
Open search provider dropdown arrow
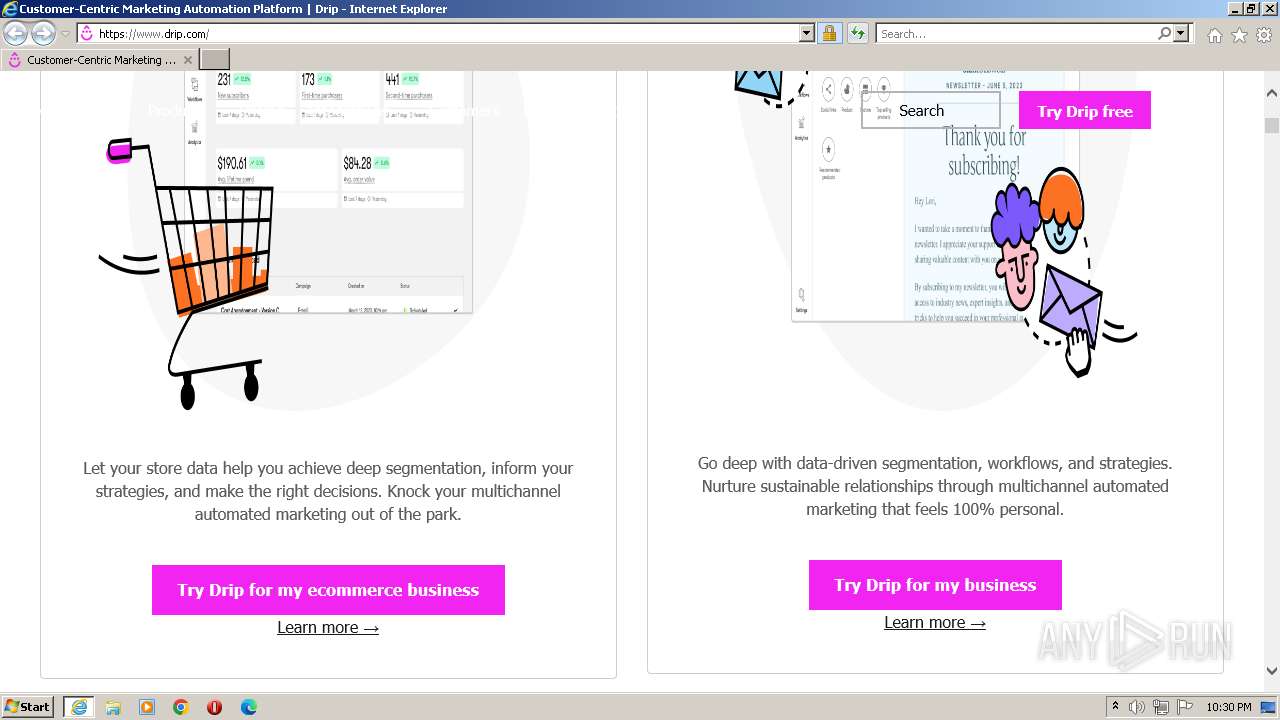pyautogui.click(x=1181, y=34)
